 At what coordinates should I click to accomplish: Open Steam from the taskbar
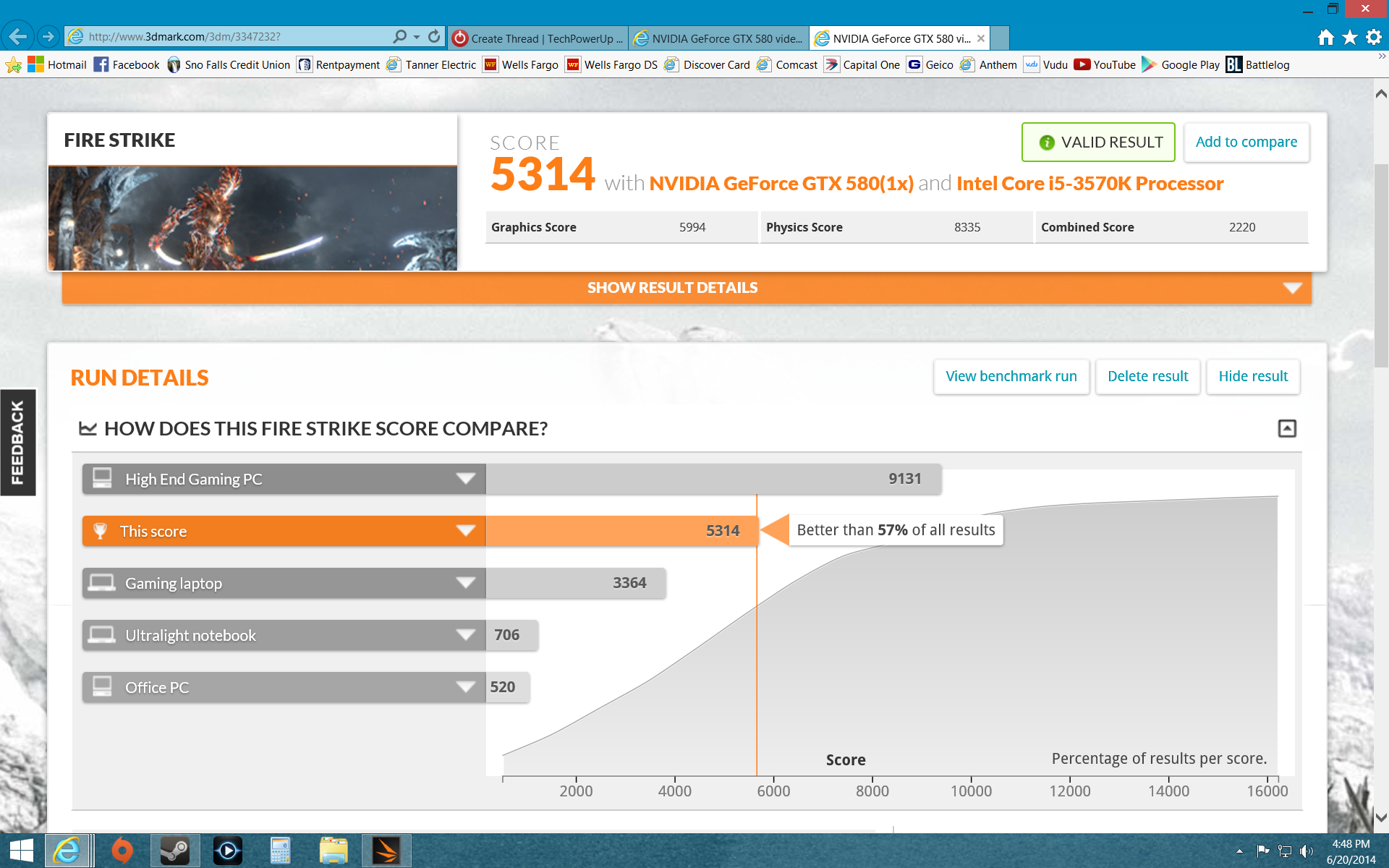point(174,851)
